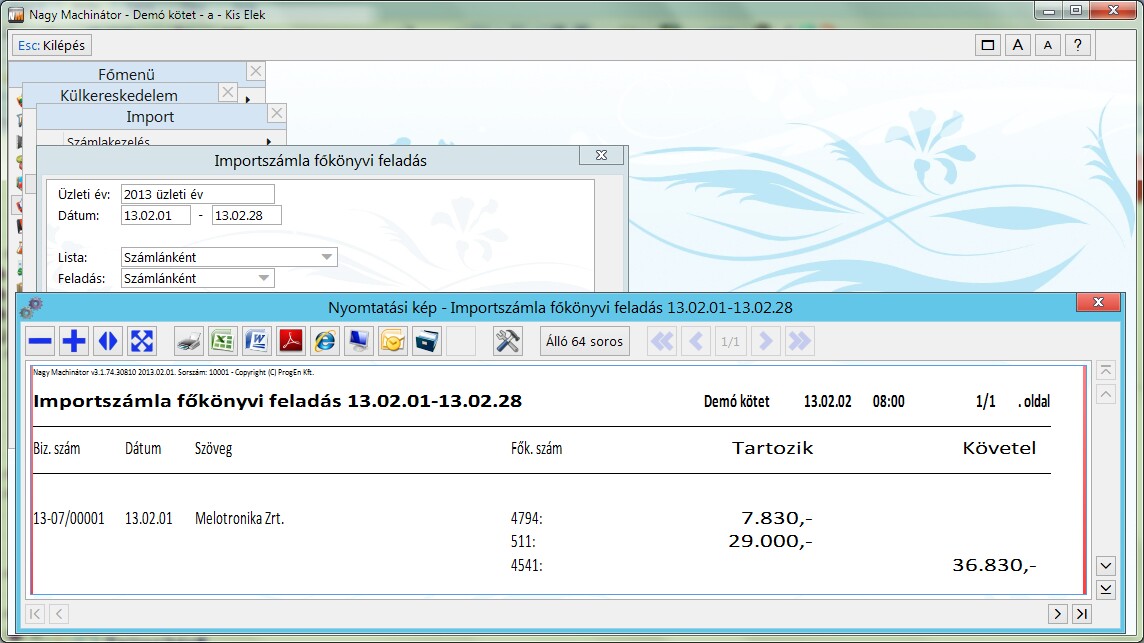Select the Főmenü header
The width and height of the screenshot is (1144, 643).
pyautogui.click(x=126, y=74)
